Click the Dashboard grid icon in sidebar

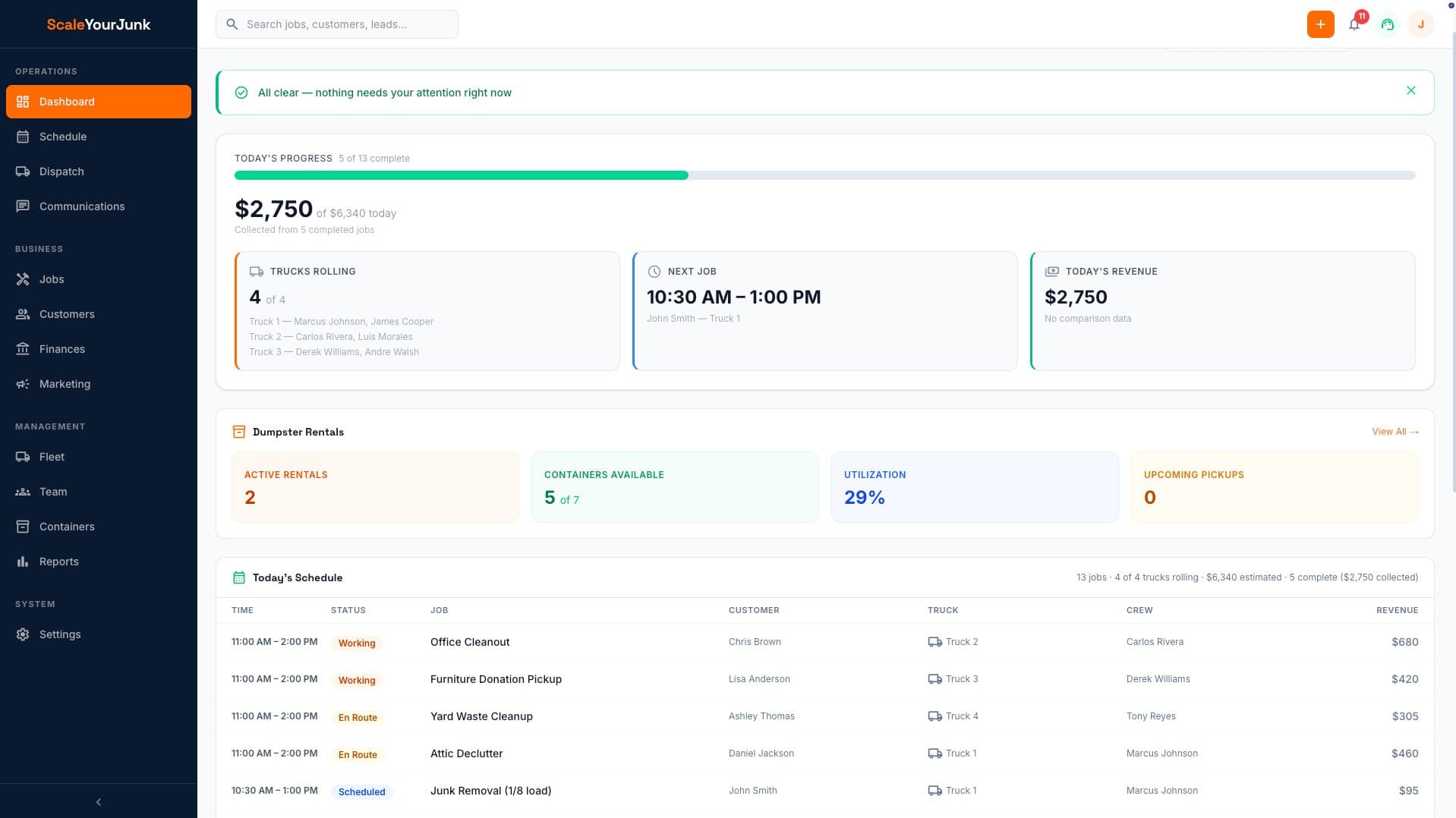click(x=23, y=102)
